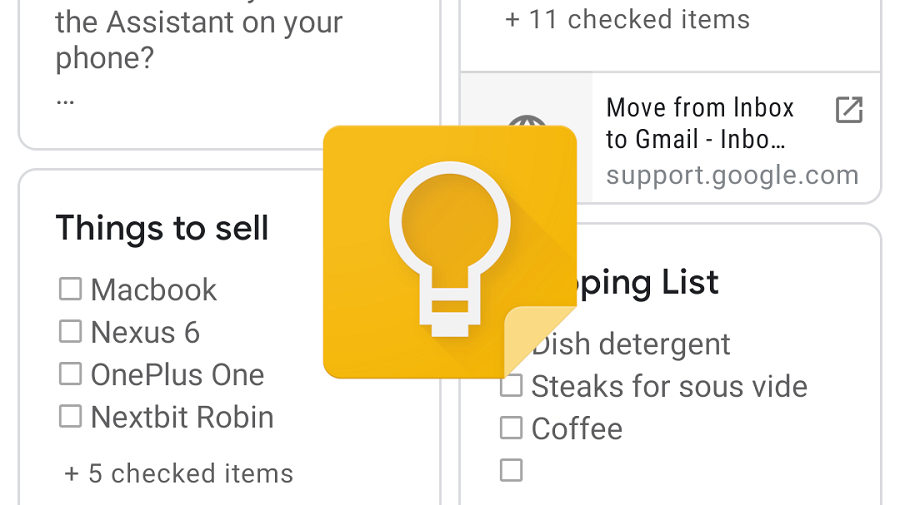Check the Macbook checkbox
The width and height of the screenshot is (900, 505).
click(70, 289)
